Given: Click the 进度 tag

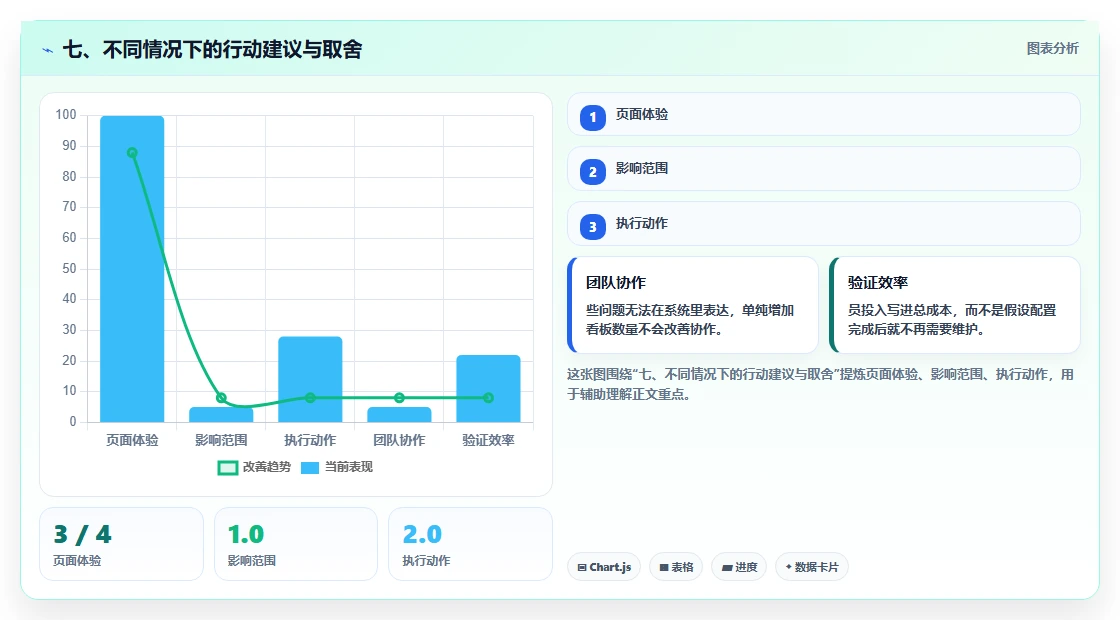Looking at the screenshot, I should click(739, 567).
